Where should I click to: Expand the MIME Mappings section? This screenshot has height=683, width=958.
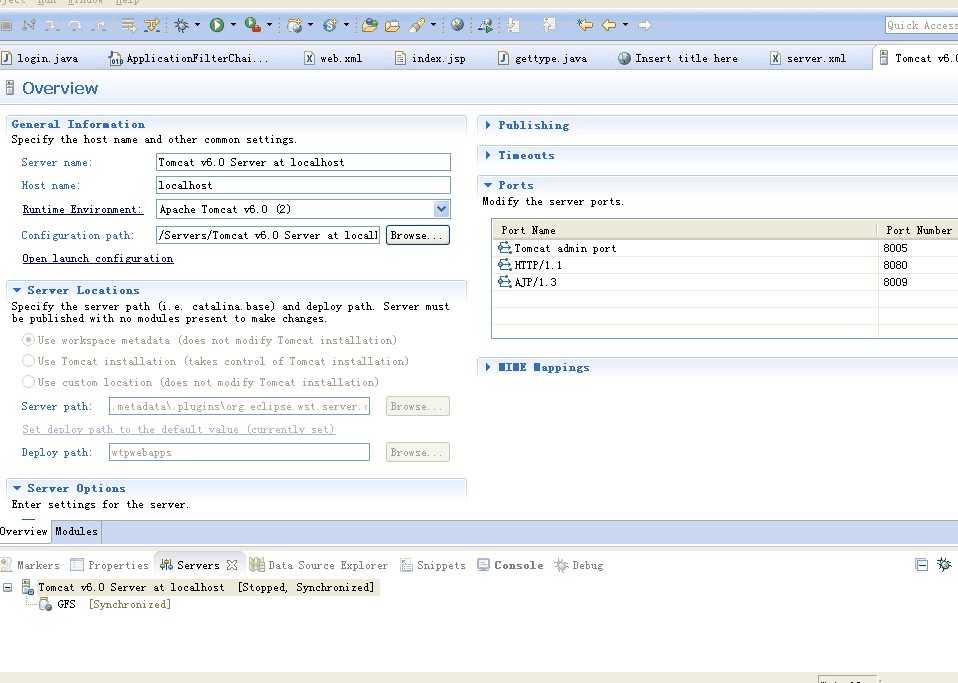(488, 367)
